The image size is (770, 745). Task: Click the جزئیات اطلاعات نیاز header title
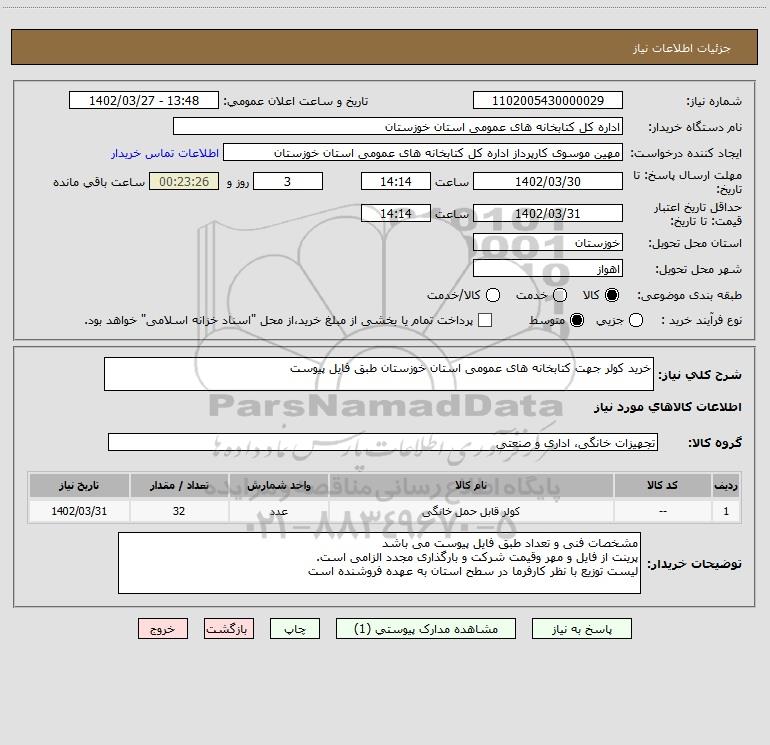[x=682, y=48]
